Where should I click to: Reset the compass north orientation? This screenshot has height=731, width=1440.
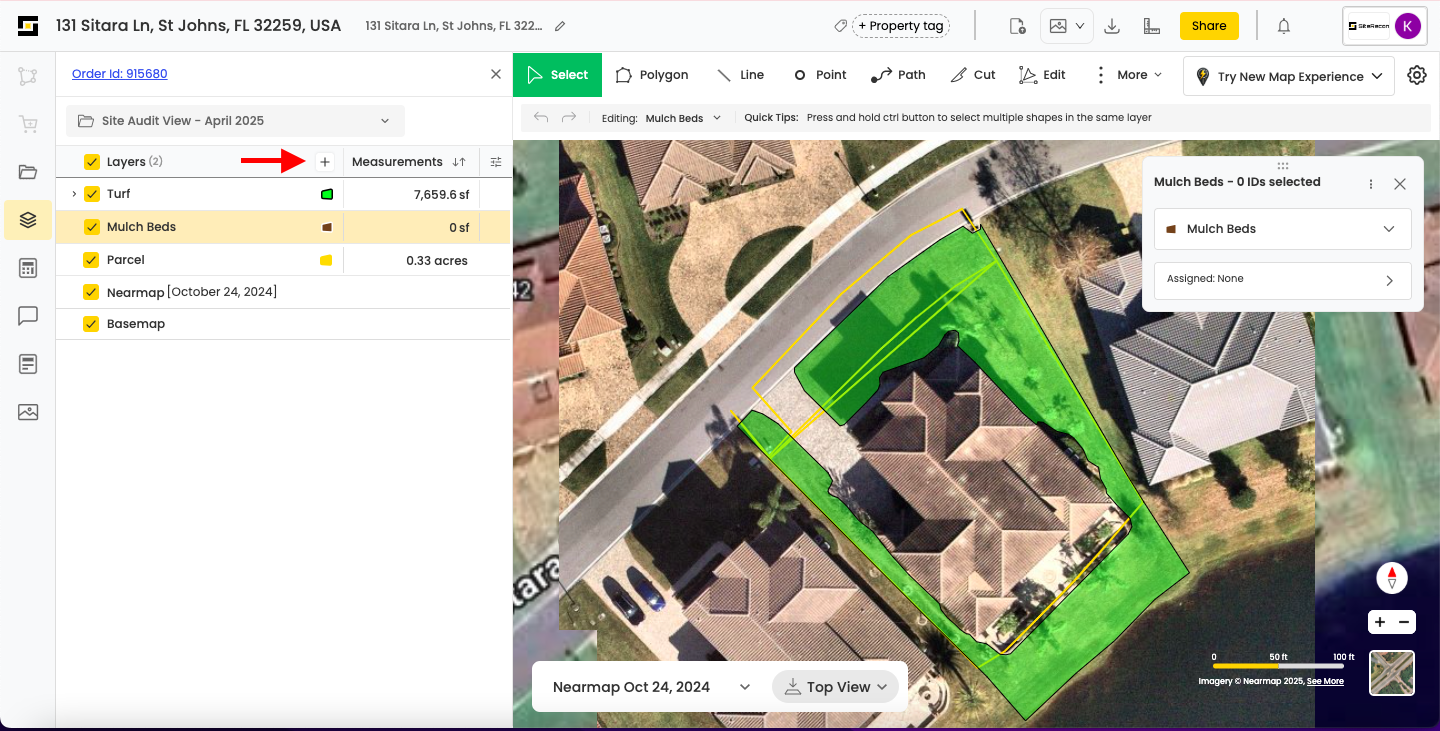[x=1392, y=578]
